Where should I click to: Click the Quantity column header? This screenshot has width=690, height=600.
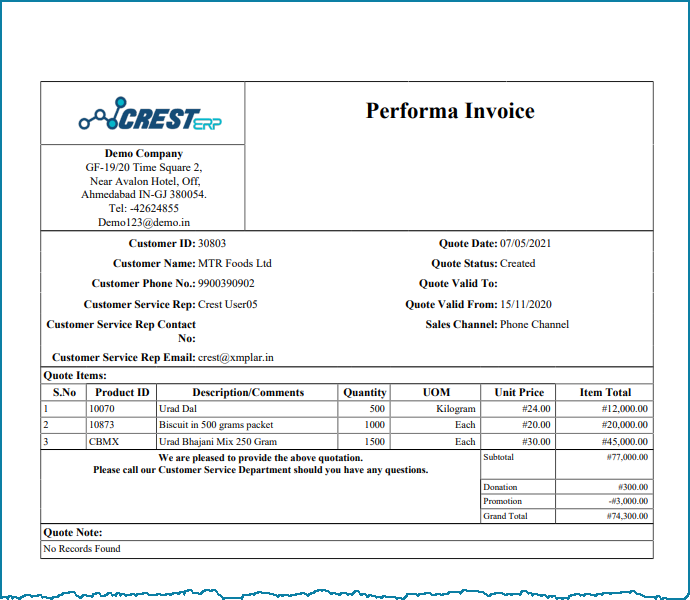pyautogui.click(x=364, y=392)
